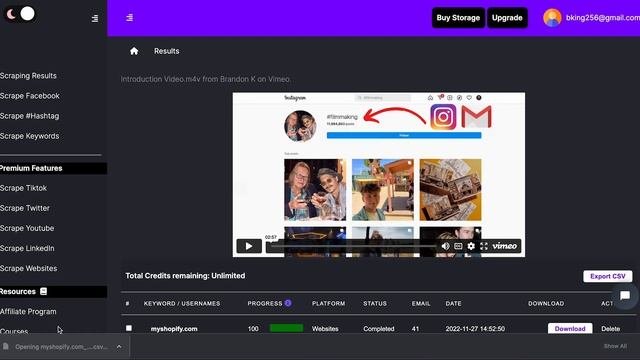Click the PLATFORM column header
This screenshot has width=640, height=360.
point(329,304)
